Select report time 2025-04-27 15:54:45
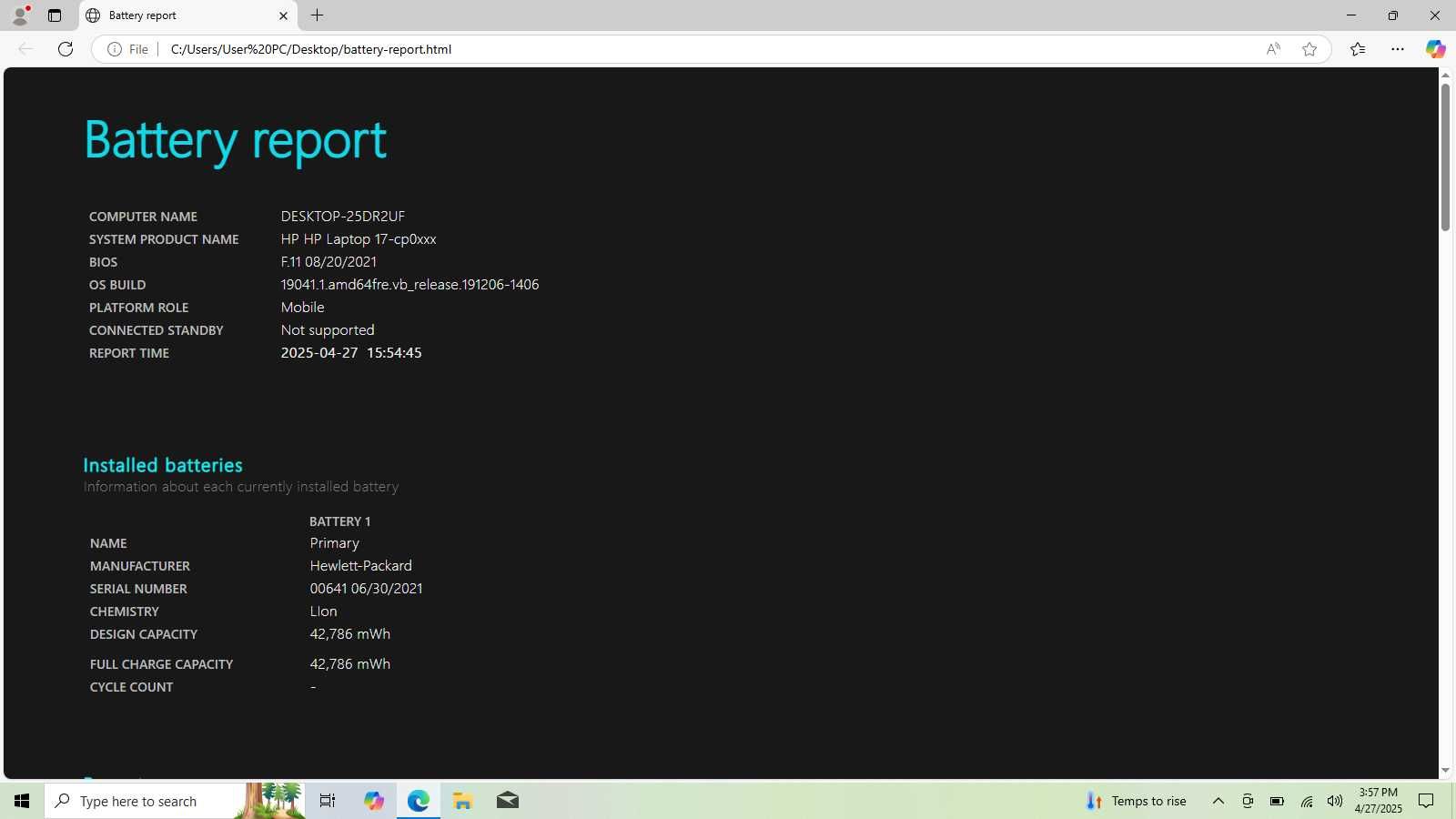Screen dimensions: 1456x819 coord(351,353)
